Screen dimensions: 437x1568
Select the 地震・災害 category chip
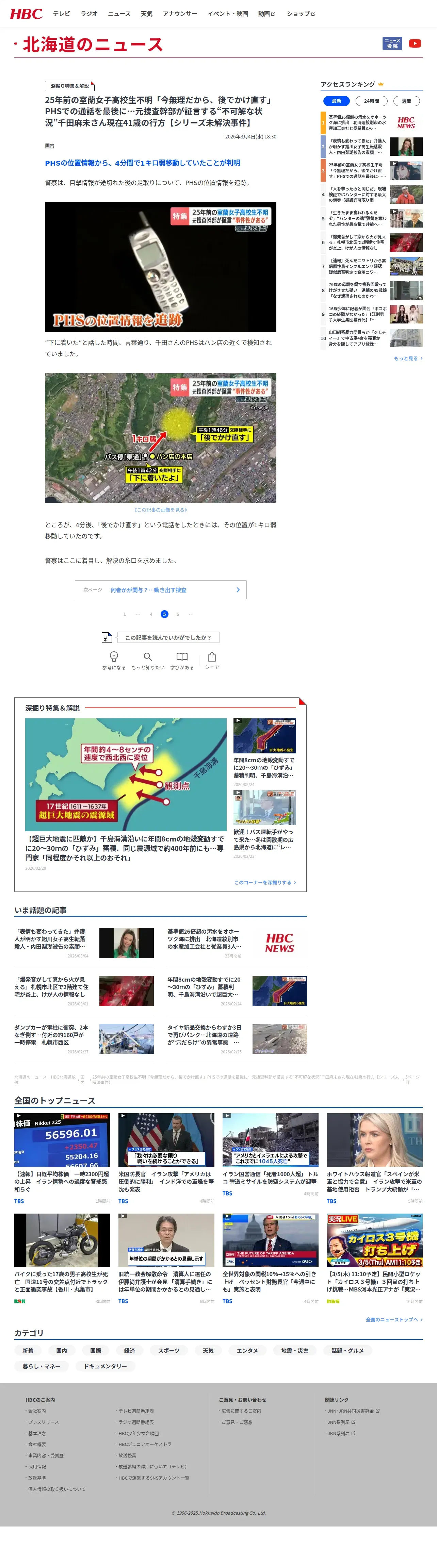click(295, 1350)
